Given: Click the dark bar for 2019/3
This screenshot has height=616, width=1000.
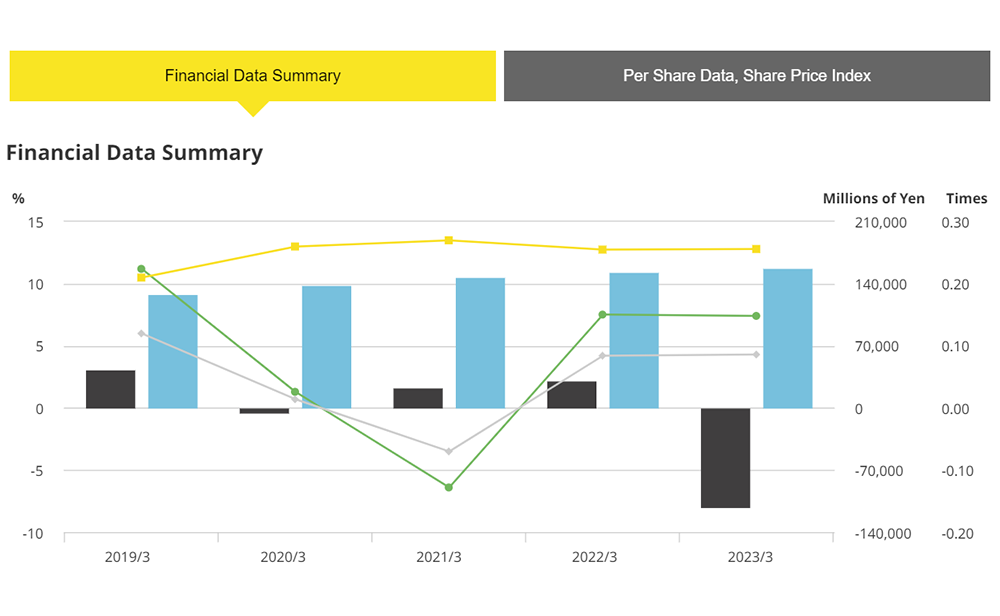Looking at the screenshot, I should point(111,389).
